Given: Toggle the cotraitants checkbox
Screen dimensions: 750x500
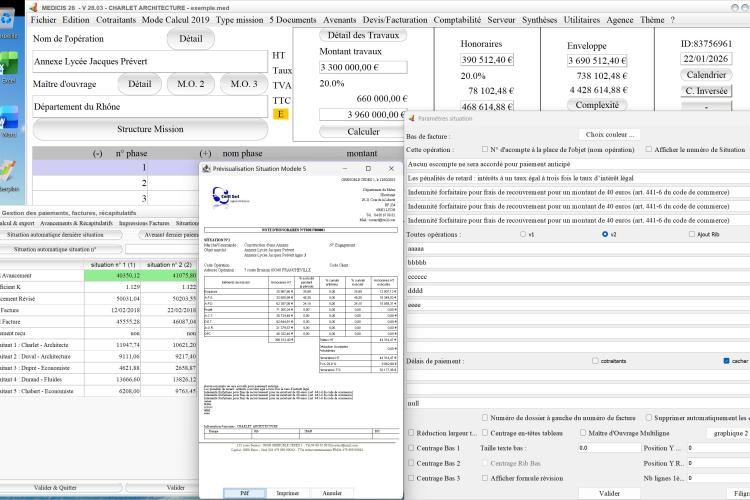Looking at the screenshot, I should pyautogui.click(x=595, y=361).
